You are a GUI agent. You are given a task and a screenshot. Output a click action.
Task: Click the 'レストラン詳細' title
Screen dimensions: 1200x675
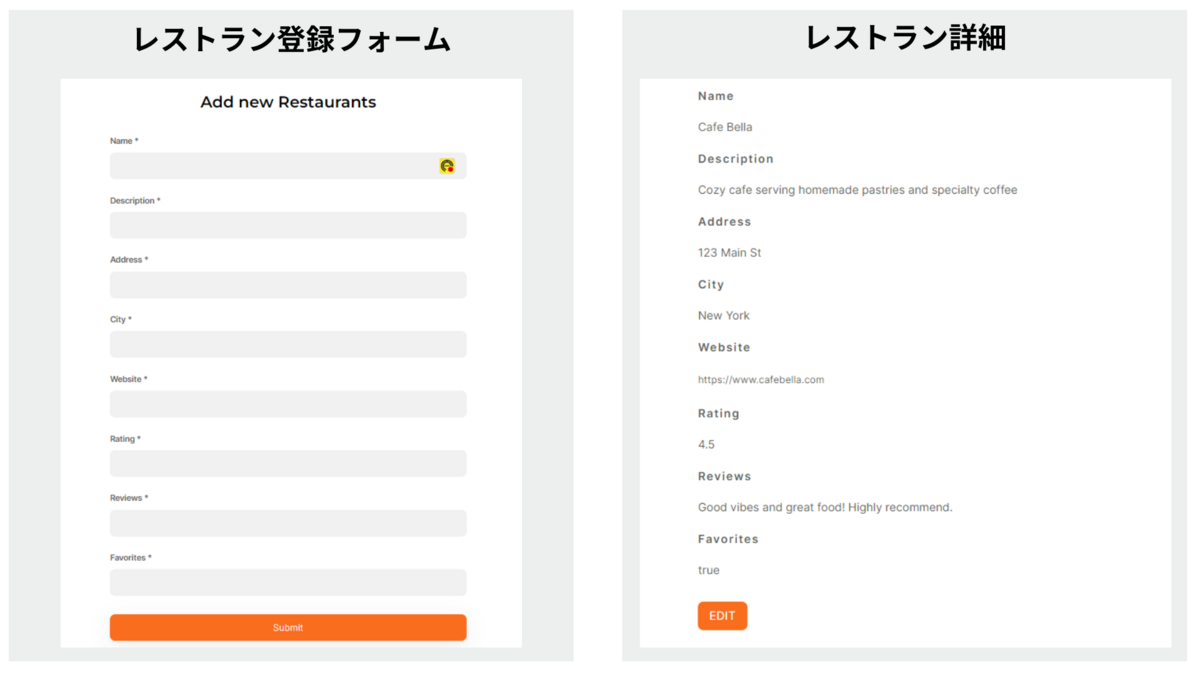[x=906, y=38]
